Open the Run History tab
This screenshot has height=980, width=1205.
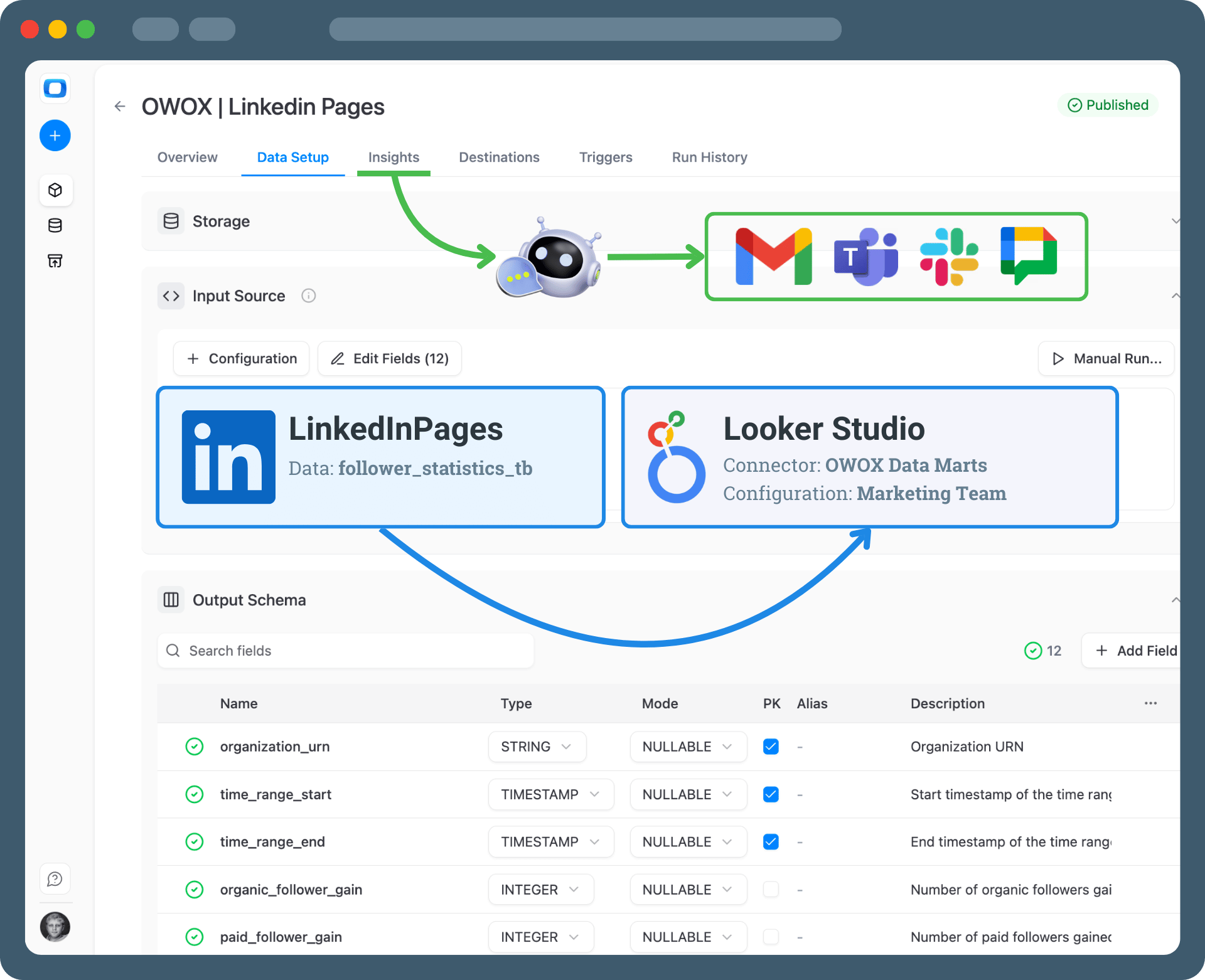point(709,157)
